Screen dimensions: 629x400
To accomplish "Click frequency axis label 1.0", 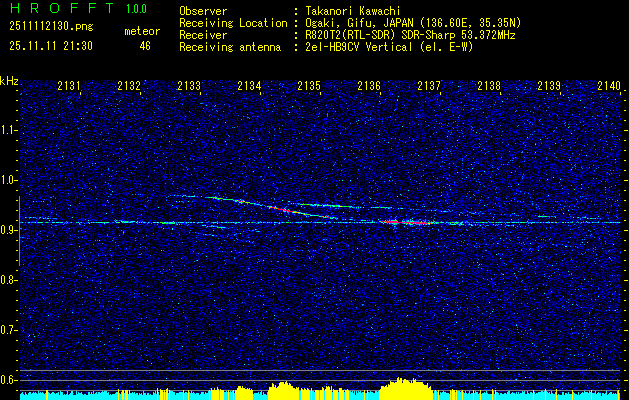I will [8, 180].
